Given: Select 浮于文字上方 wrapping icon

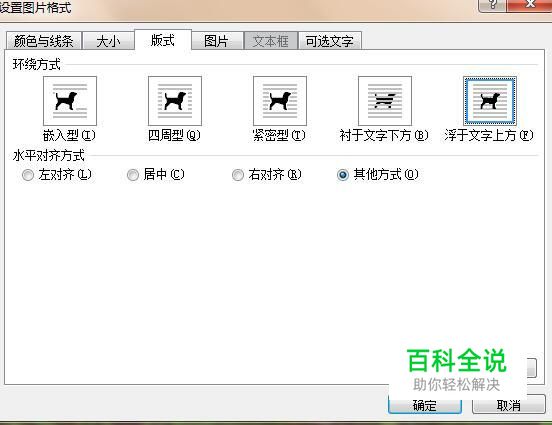Looking at the screenshot, I should tap(490, 101).
